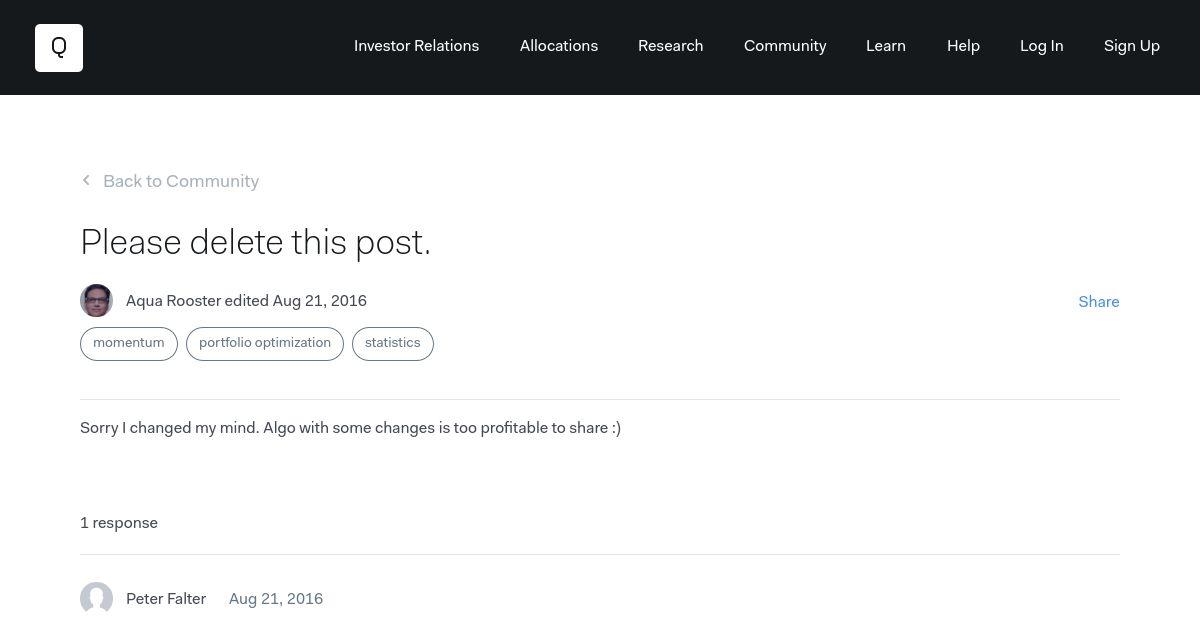Open the Learn menu item

tap(886, 46)
